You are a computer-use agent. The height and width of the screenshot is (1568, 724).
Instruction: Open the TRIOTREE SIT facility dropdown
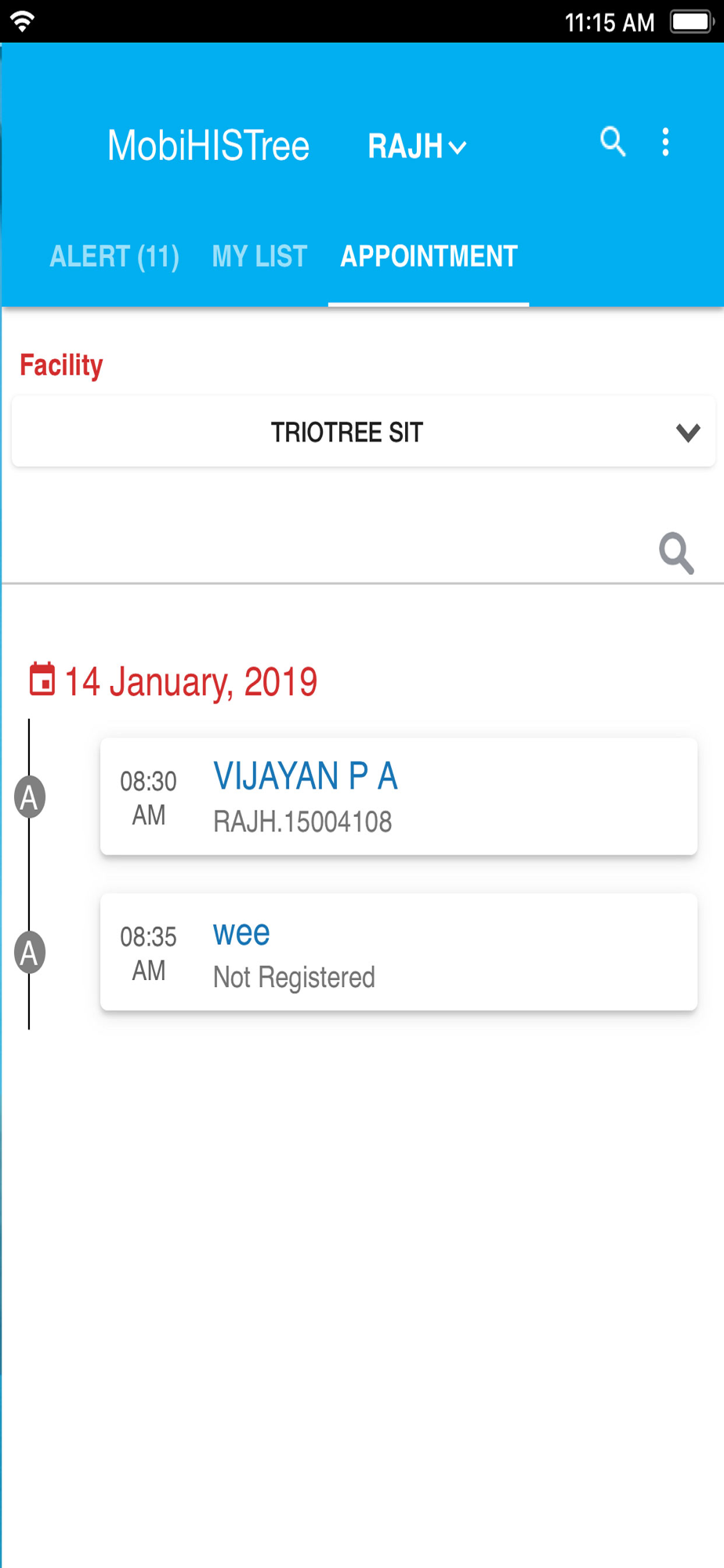pyautogui.click(x=363, y=432)
